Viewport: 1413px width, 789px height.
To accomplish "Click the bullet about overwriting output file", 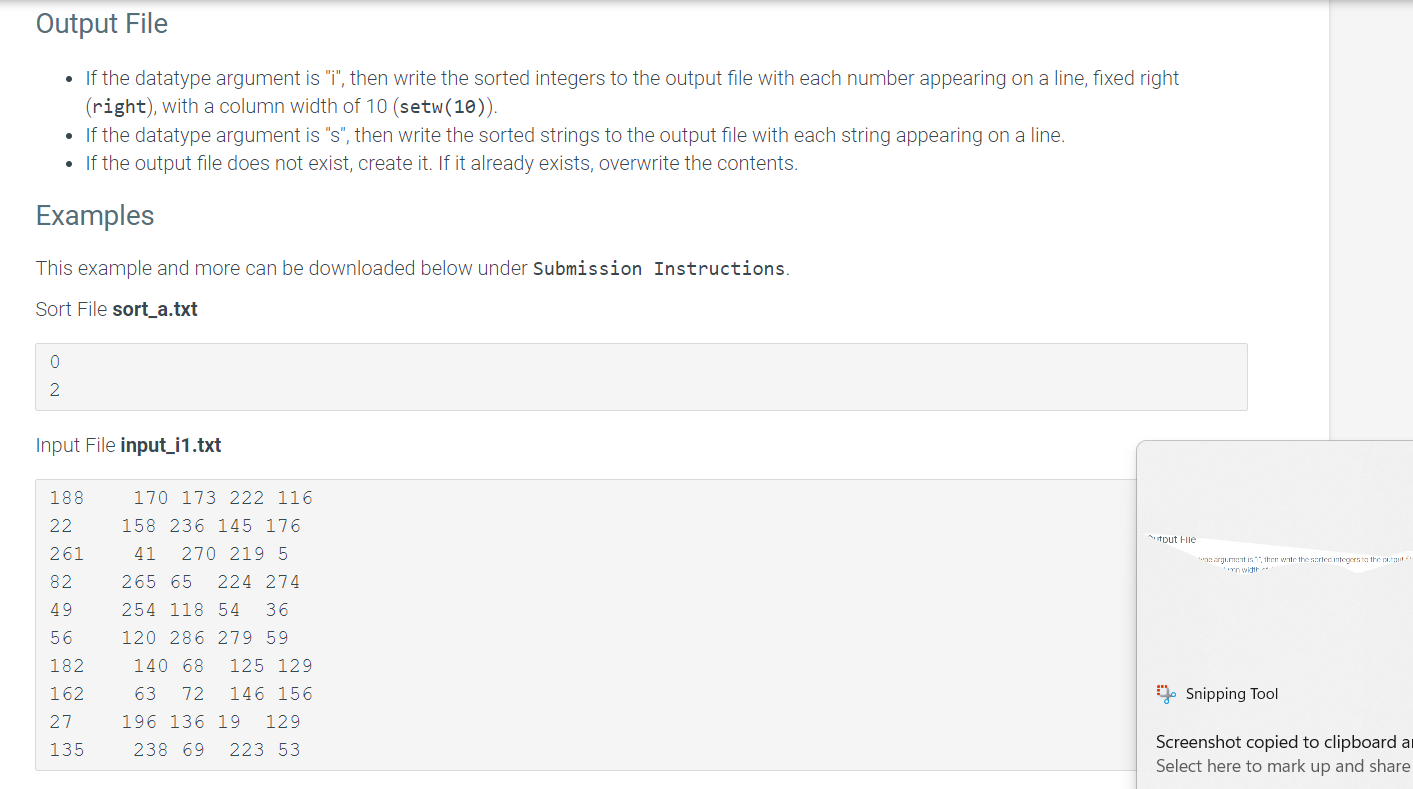I will click(441, 162).
